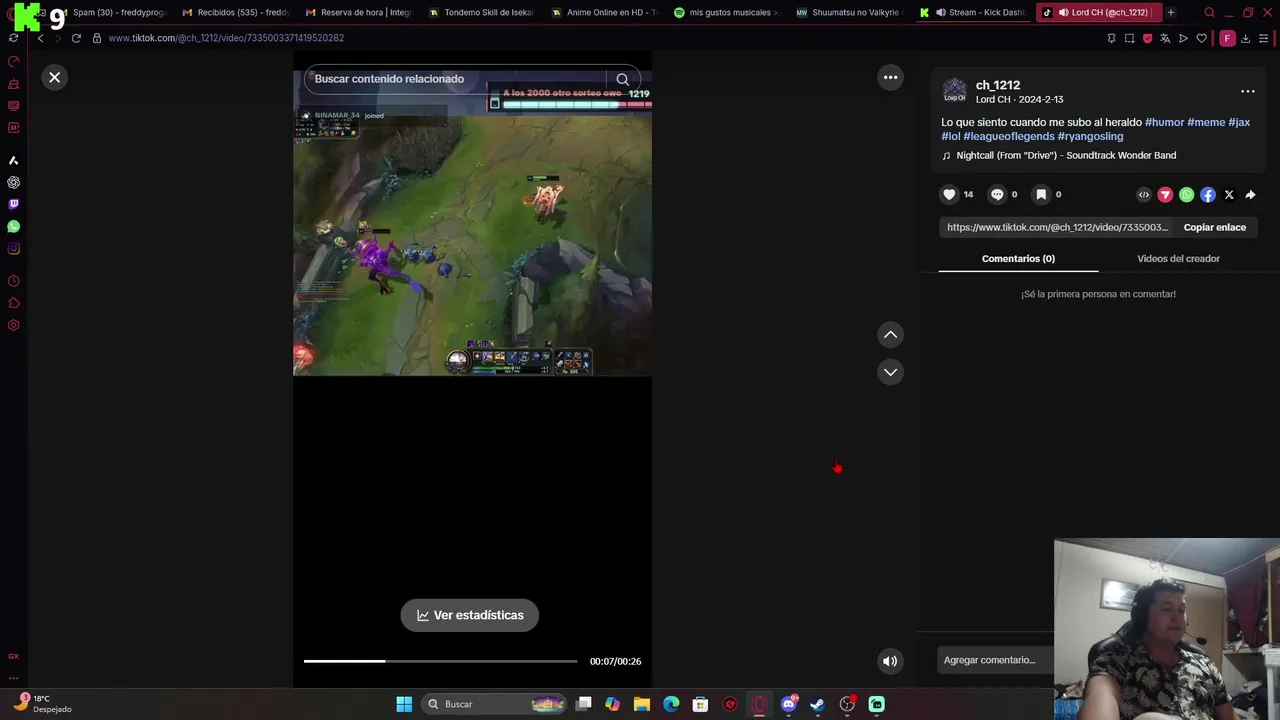
Task: Switch to Videos del creador tab
Action: 1178,259
